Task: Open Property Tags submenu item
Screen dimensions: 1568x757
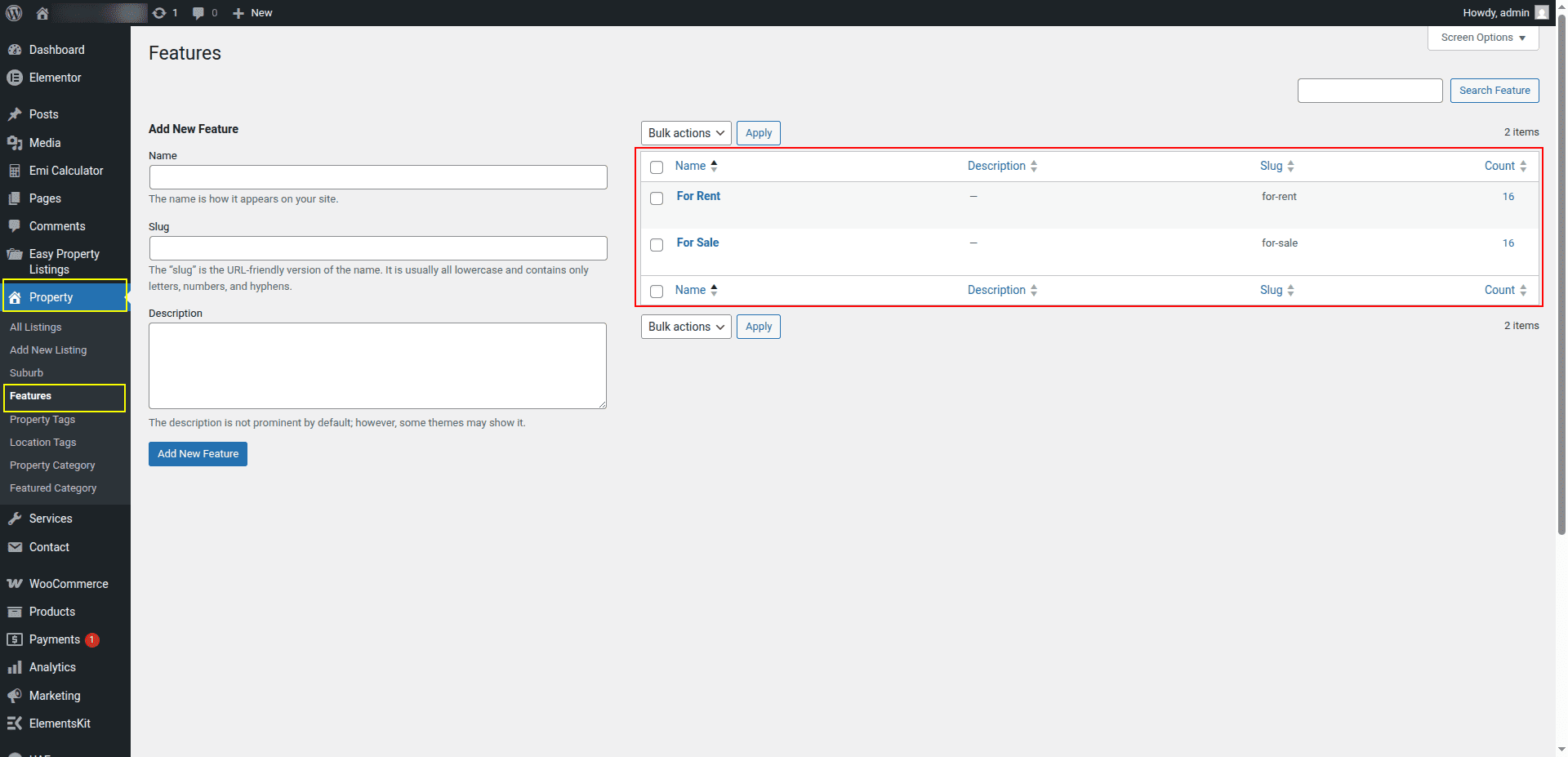Action: pyautogui.click(x=42, y=419)
